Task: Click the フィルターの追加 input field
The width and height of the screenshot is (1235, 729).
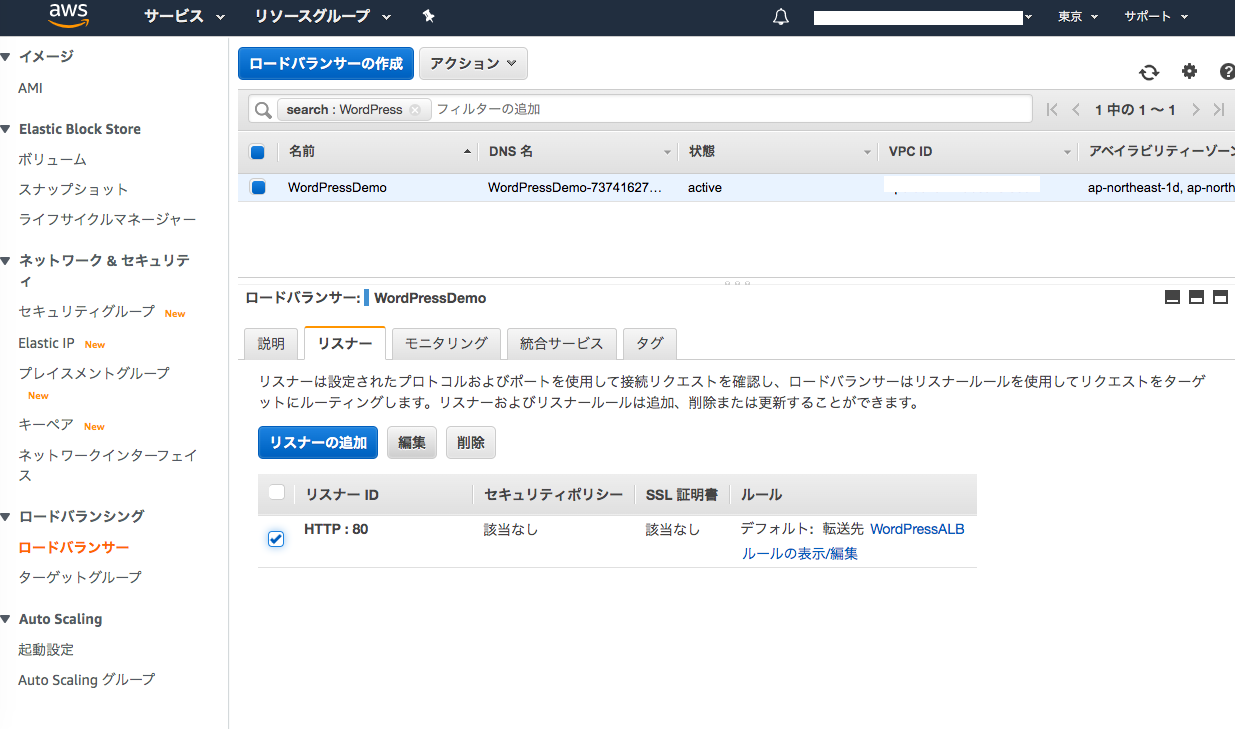Action: [x=730, y=109]
